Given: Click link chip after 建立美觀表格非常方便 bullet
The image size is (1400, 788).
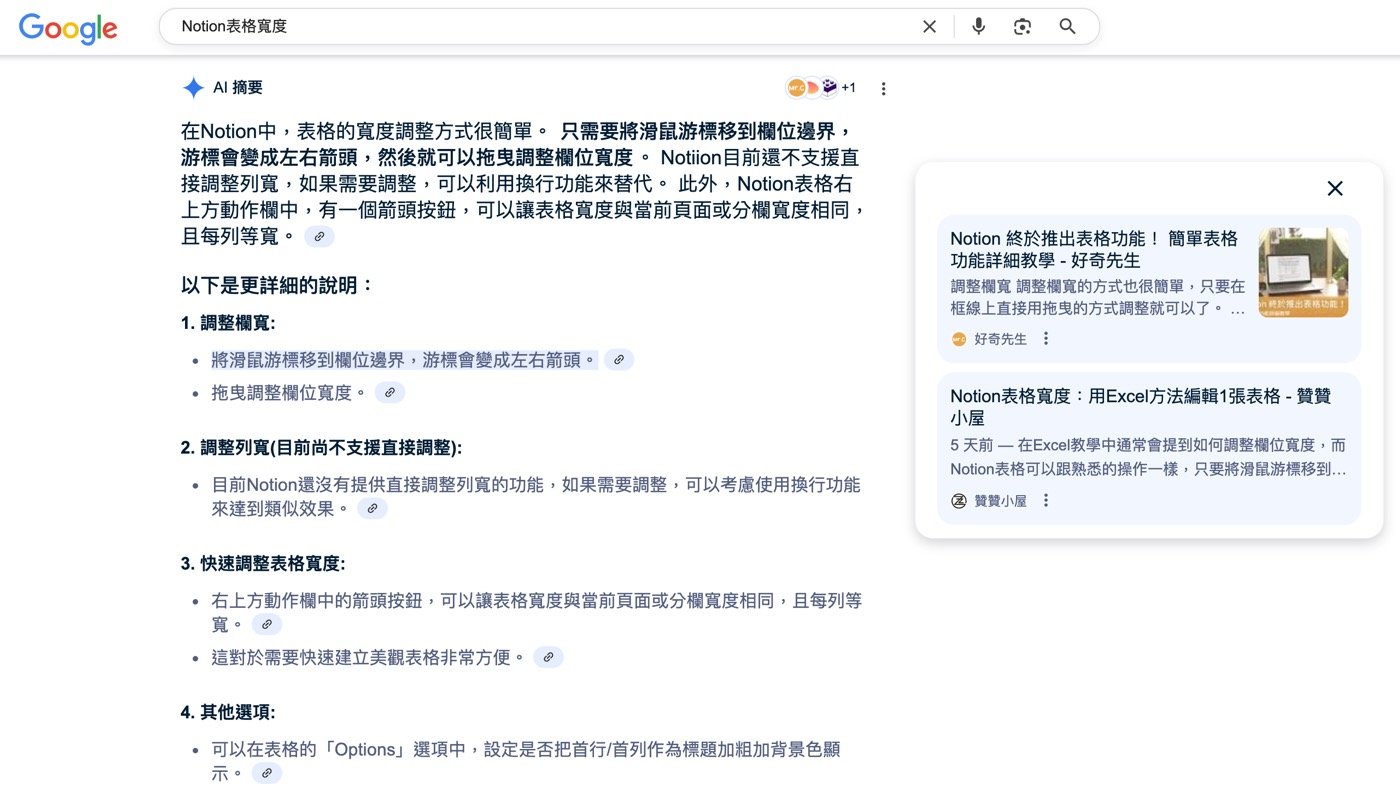Looking at the screenshot, I should (548, 658).
